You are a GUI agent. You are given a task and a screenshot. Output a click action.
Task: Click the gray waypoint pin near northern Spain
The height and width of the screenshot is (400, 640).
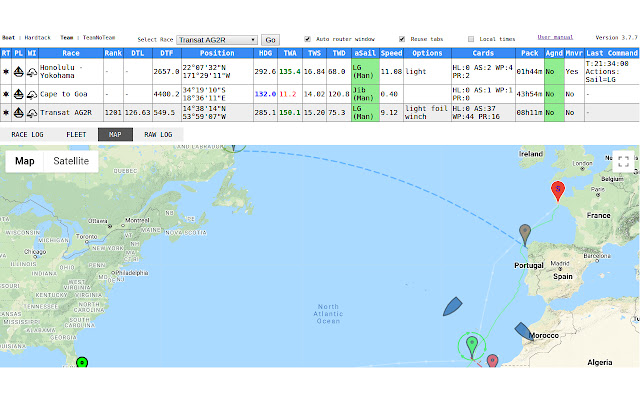(x=525, y=235)
